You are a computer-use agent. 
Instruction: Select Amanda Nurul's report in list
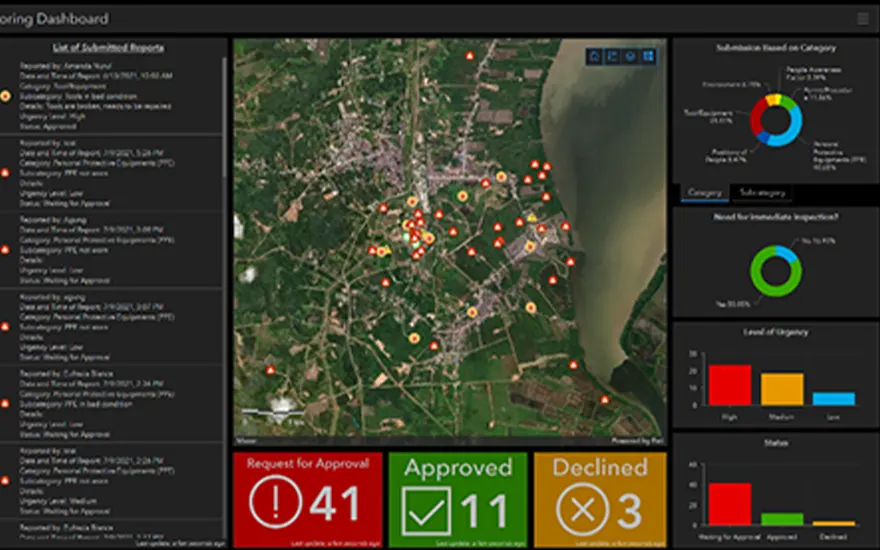111,96
